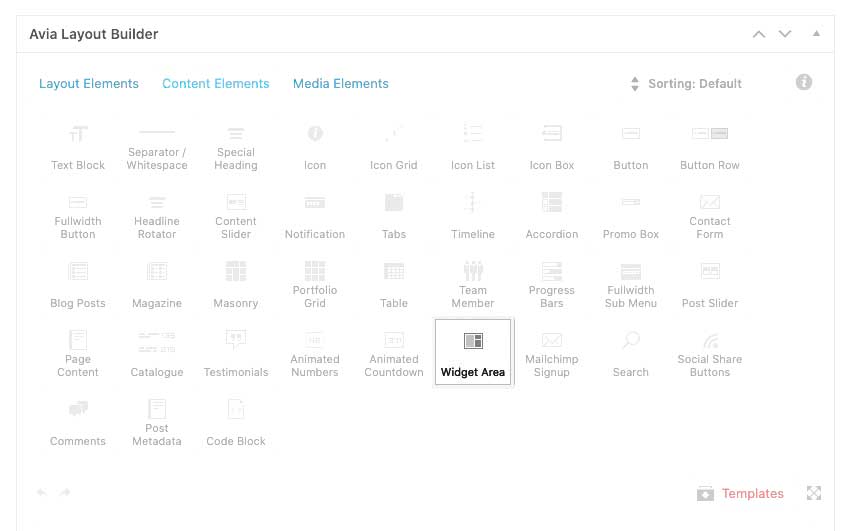Move Avia Layout Builder panel up
Viewport: 847px width, 531px height.
[x=759, y=34]
